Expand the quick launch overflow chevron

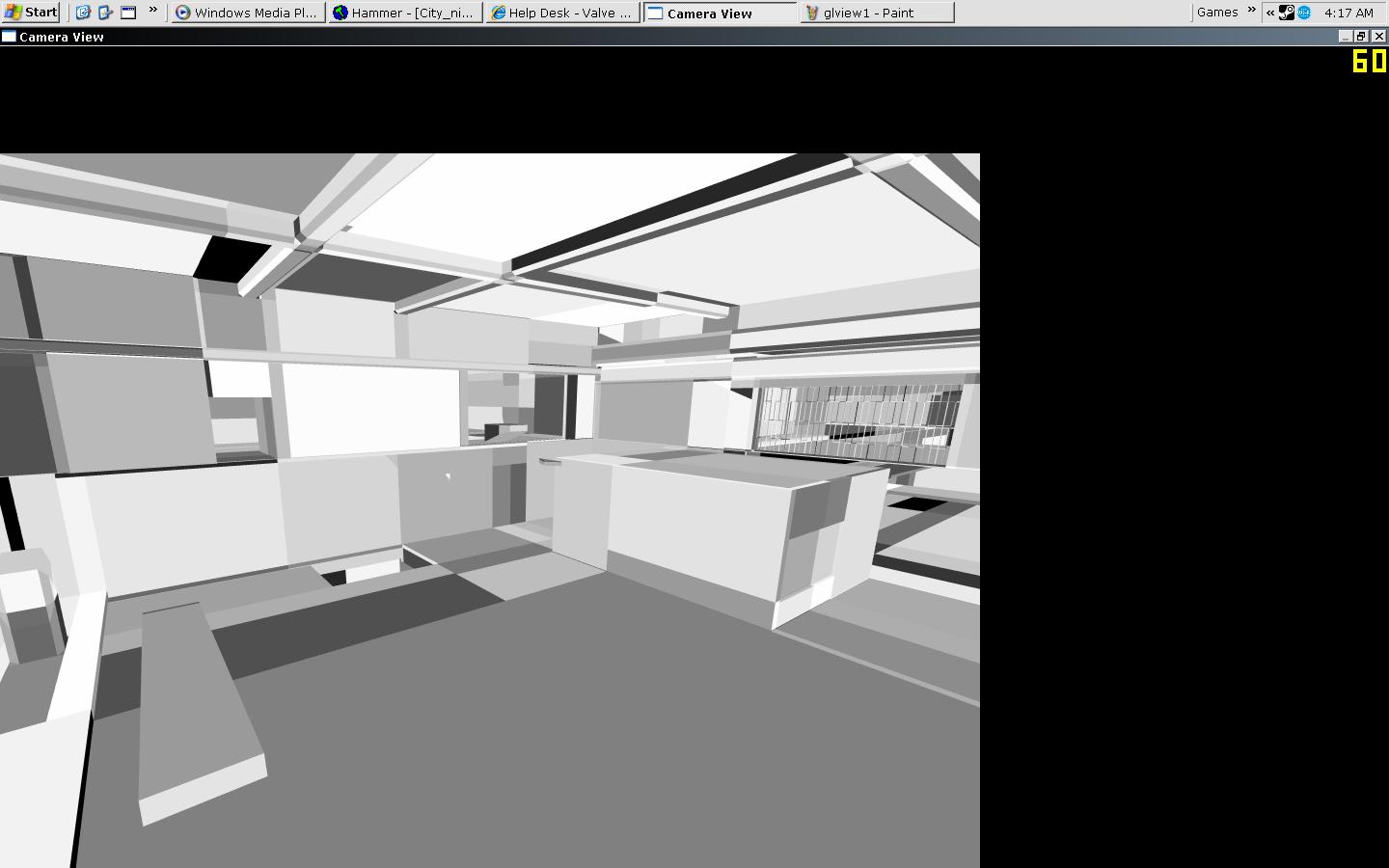[152, 10]
